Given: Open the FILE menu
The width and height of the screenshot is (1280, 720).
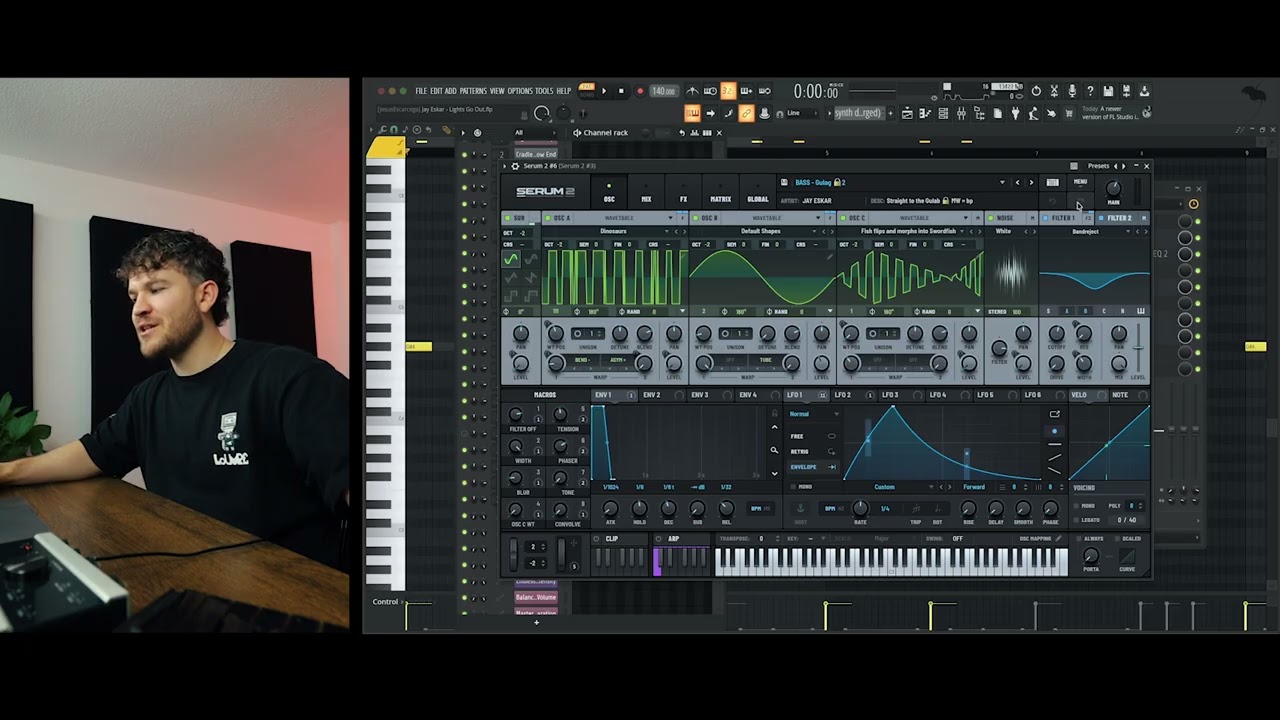Looking at the screenshot, I should (421, 91).
